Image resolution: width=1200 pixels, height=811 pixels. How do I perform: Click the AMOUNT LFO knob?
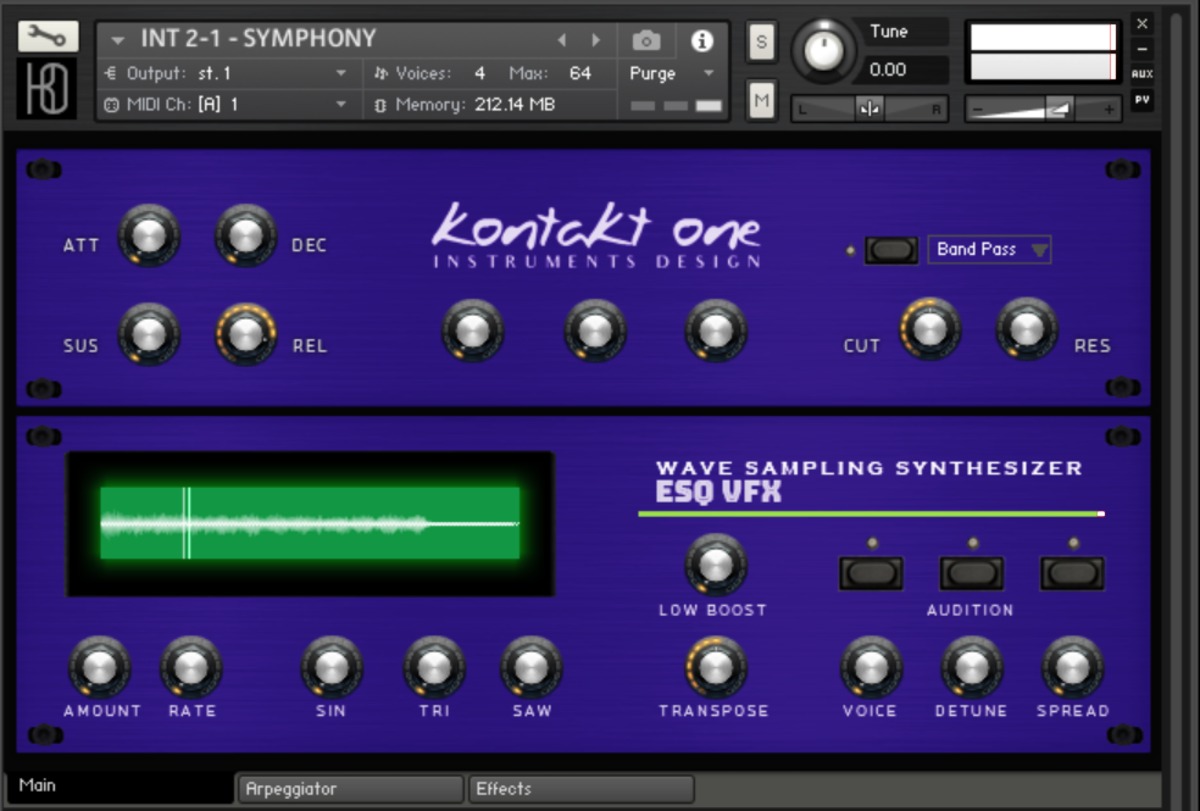[99, 667]
